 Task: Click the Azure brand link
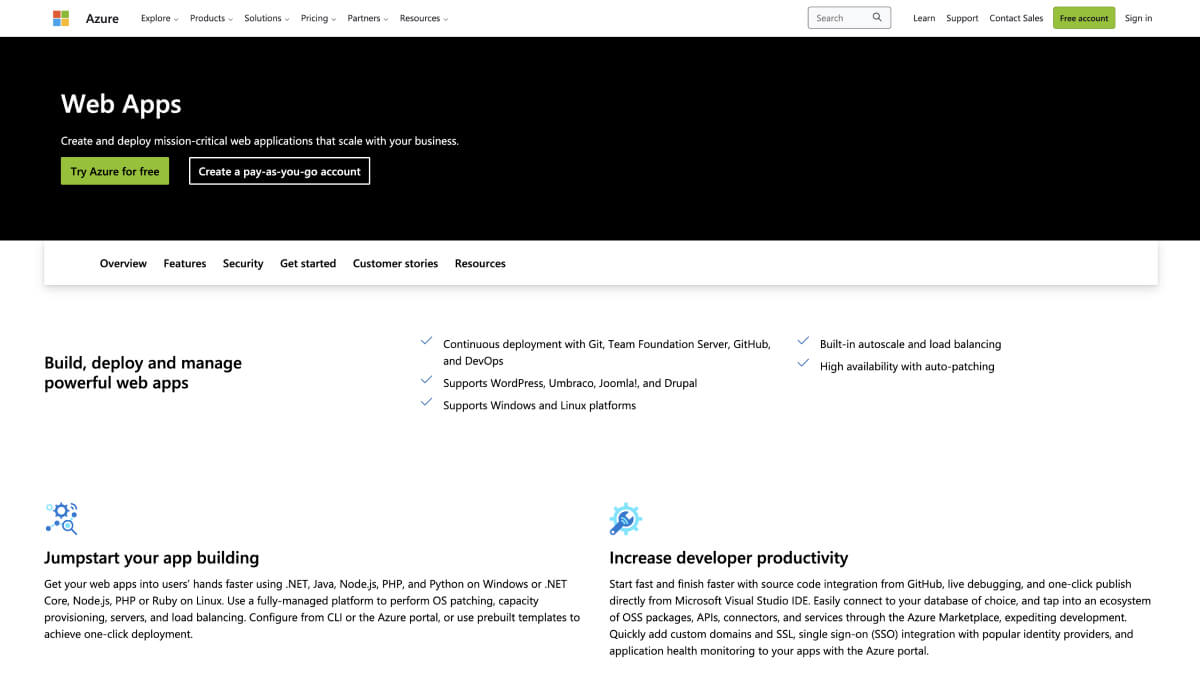pyautogui.click(x=102, y=18)
